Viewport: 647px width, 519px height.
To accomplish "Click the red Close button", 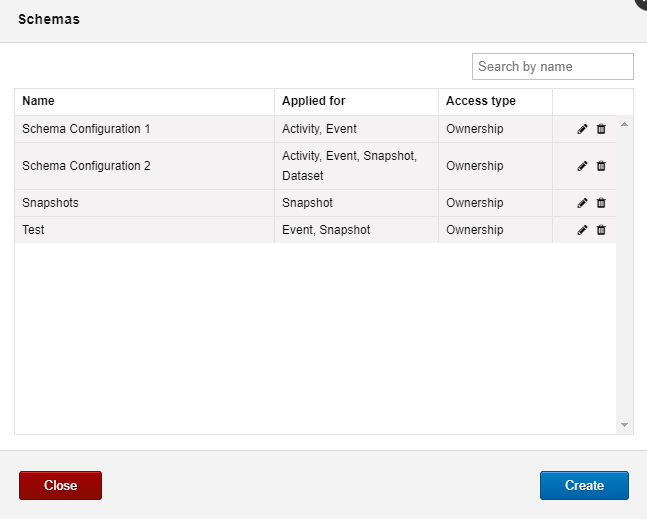I will pyautogui.click(x=60, y=486).
